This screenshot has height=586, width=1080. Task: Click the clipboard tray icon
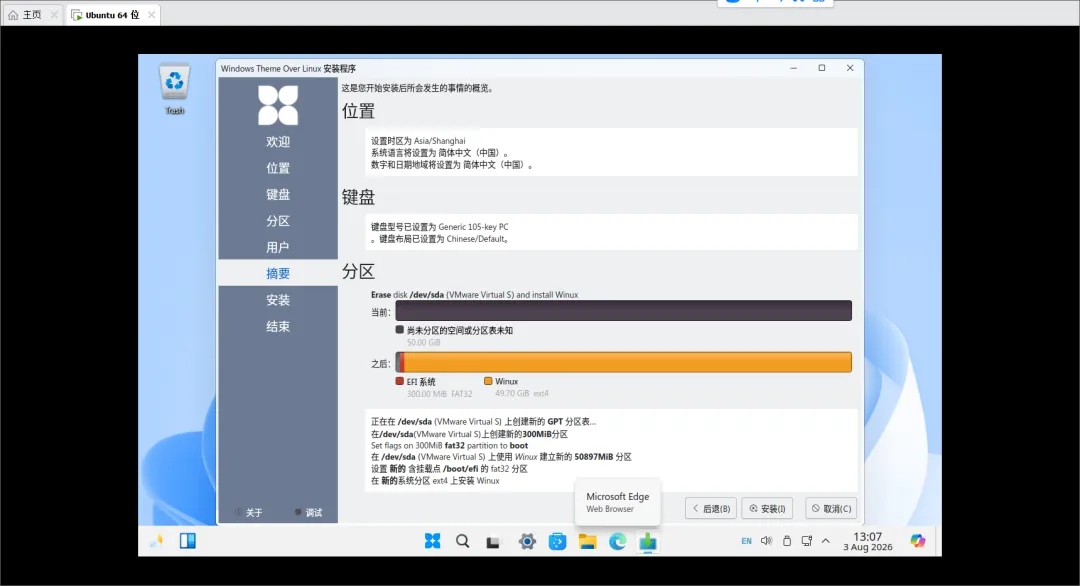tap(787, 541)
